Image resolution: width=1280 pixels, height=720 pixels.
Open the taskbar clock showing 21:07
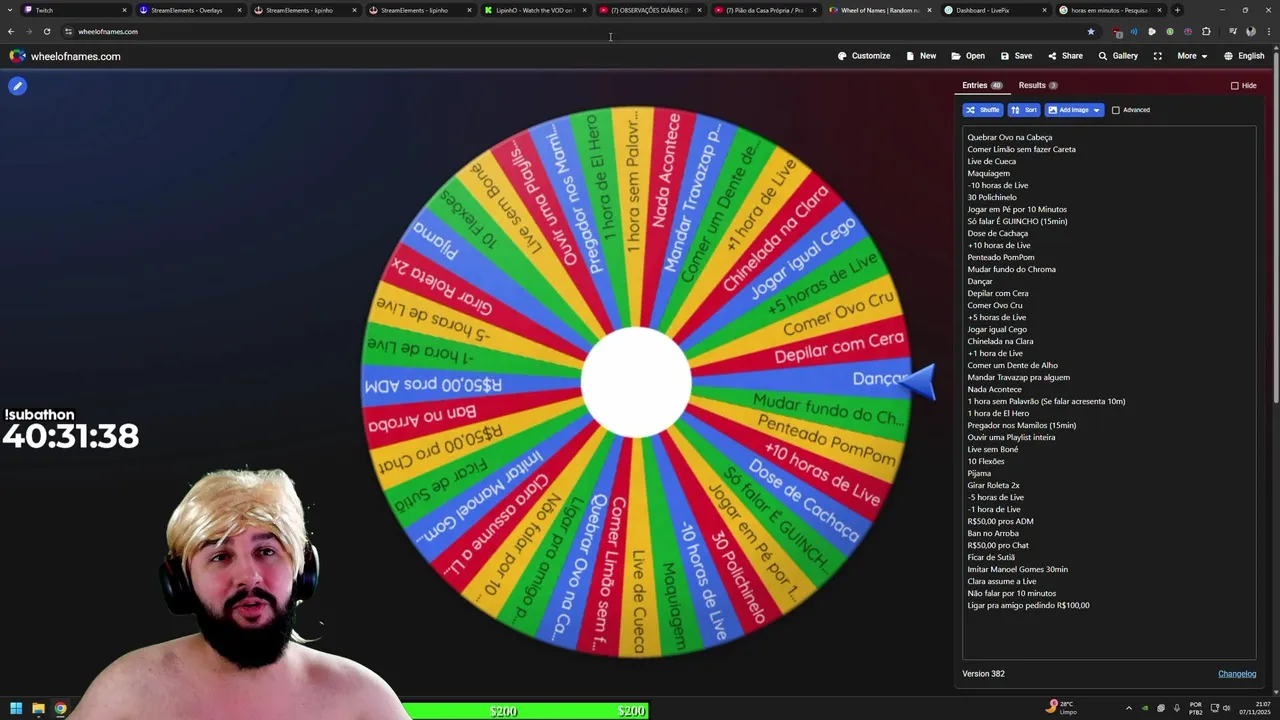1256,708
